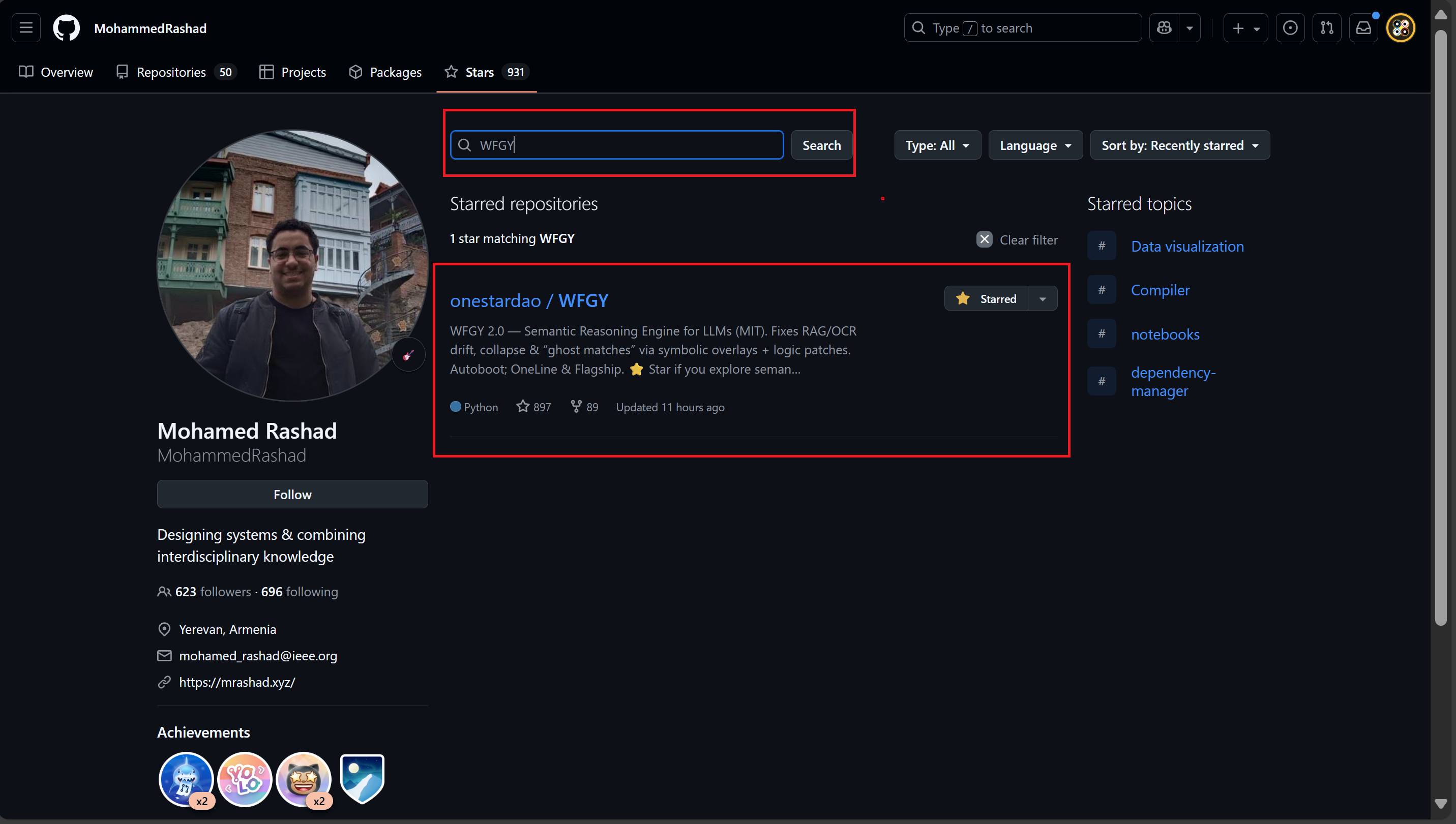Click the Follow button
The image size is (1456, 824).
292,494
